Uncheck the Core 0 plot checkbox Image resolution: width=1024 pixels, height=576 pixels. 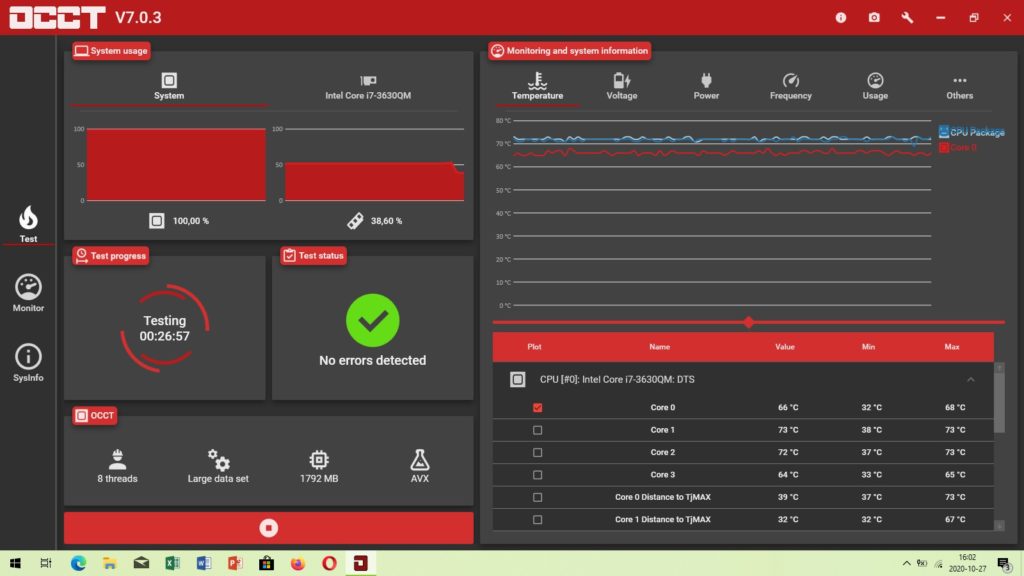pos(538,408)
